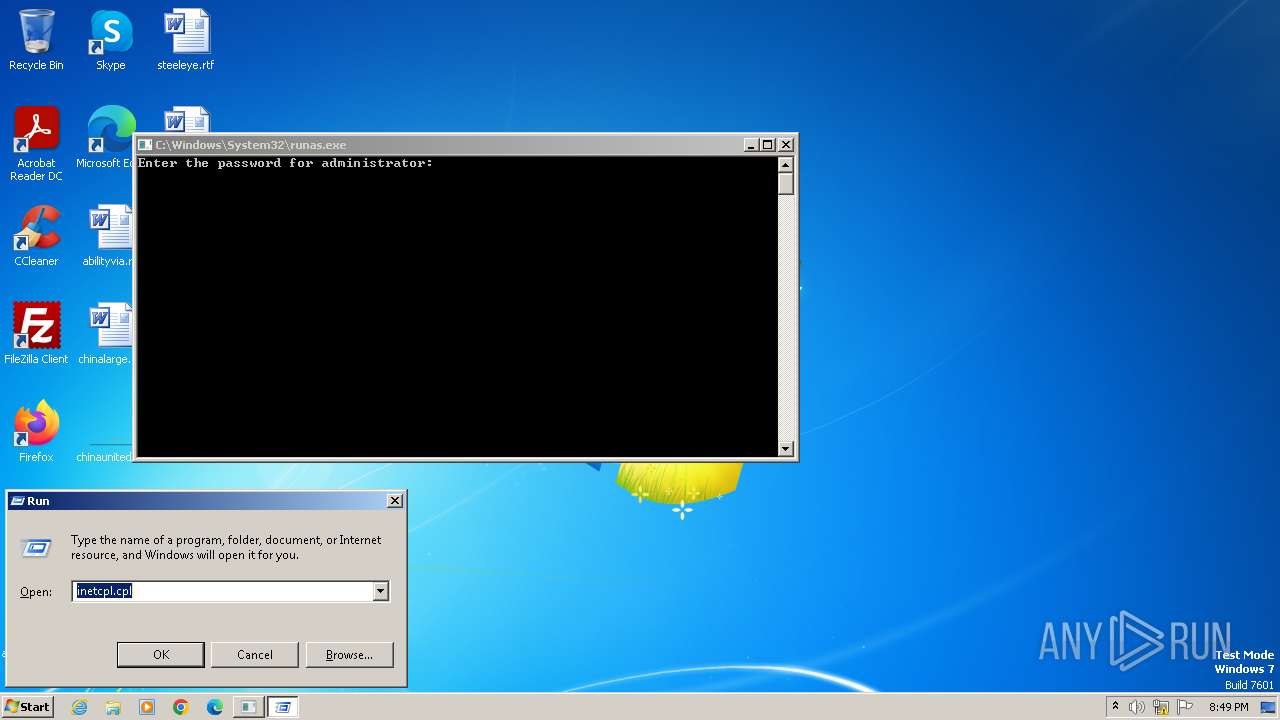Screen dimensions: 1280x720
Task: Open the Action Center flag icon
Action: 1185,707
